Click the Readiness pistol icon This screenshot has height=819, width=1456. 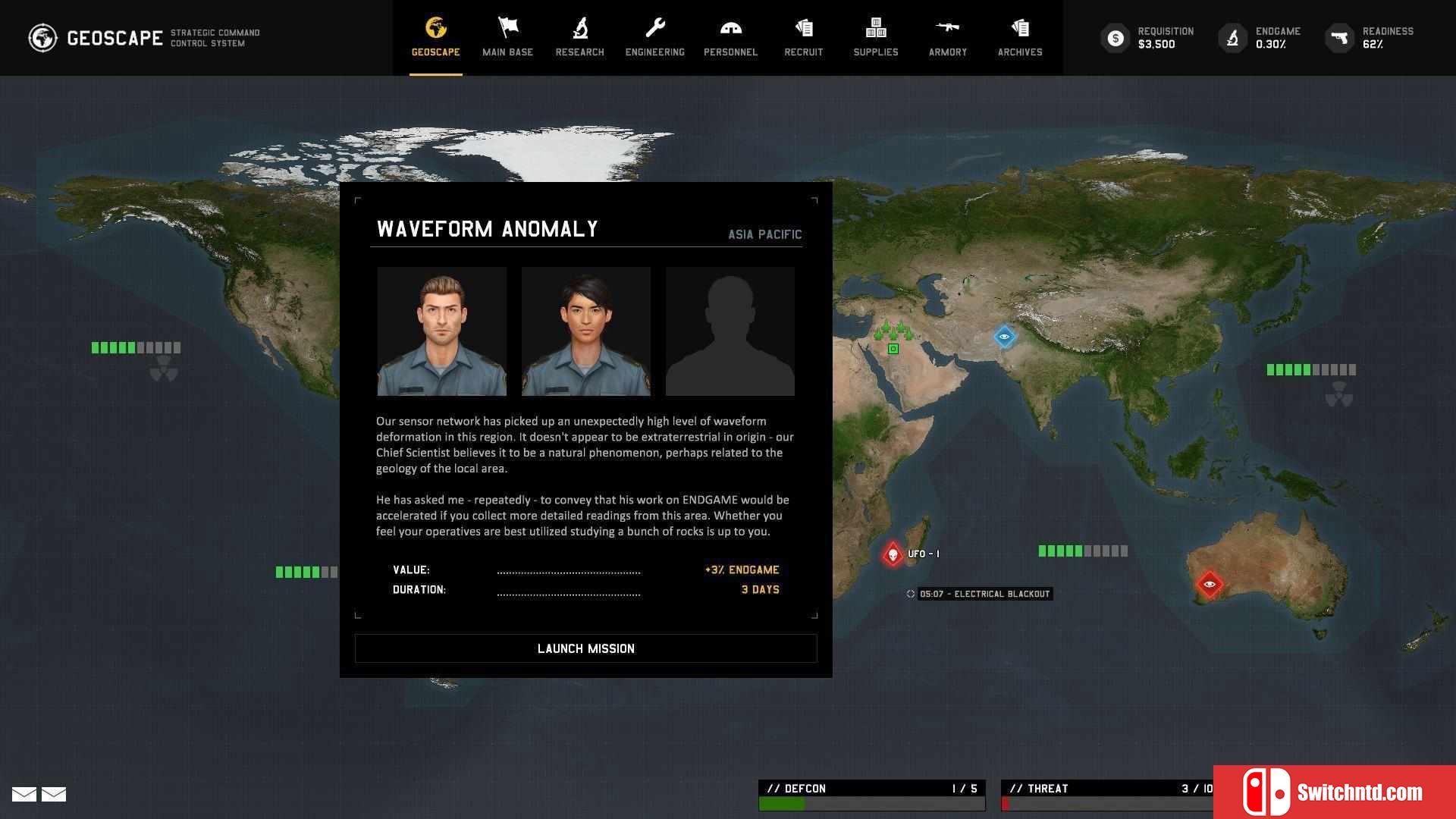pos(1339,38)
